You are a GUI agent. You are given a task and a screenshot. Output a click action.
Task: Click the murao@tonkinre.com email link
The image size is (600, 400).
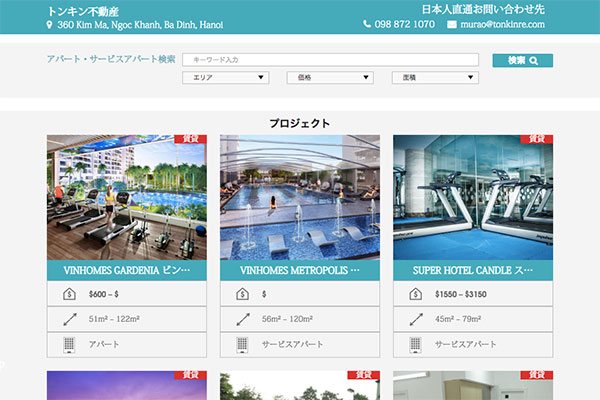[x=502, y=24]
